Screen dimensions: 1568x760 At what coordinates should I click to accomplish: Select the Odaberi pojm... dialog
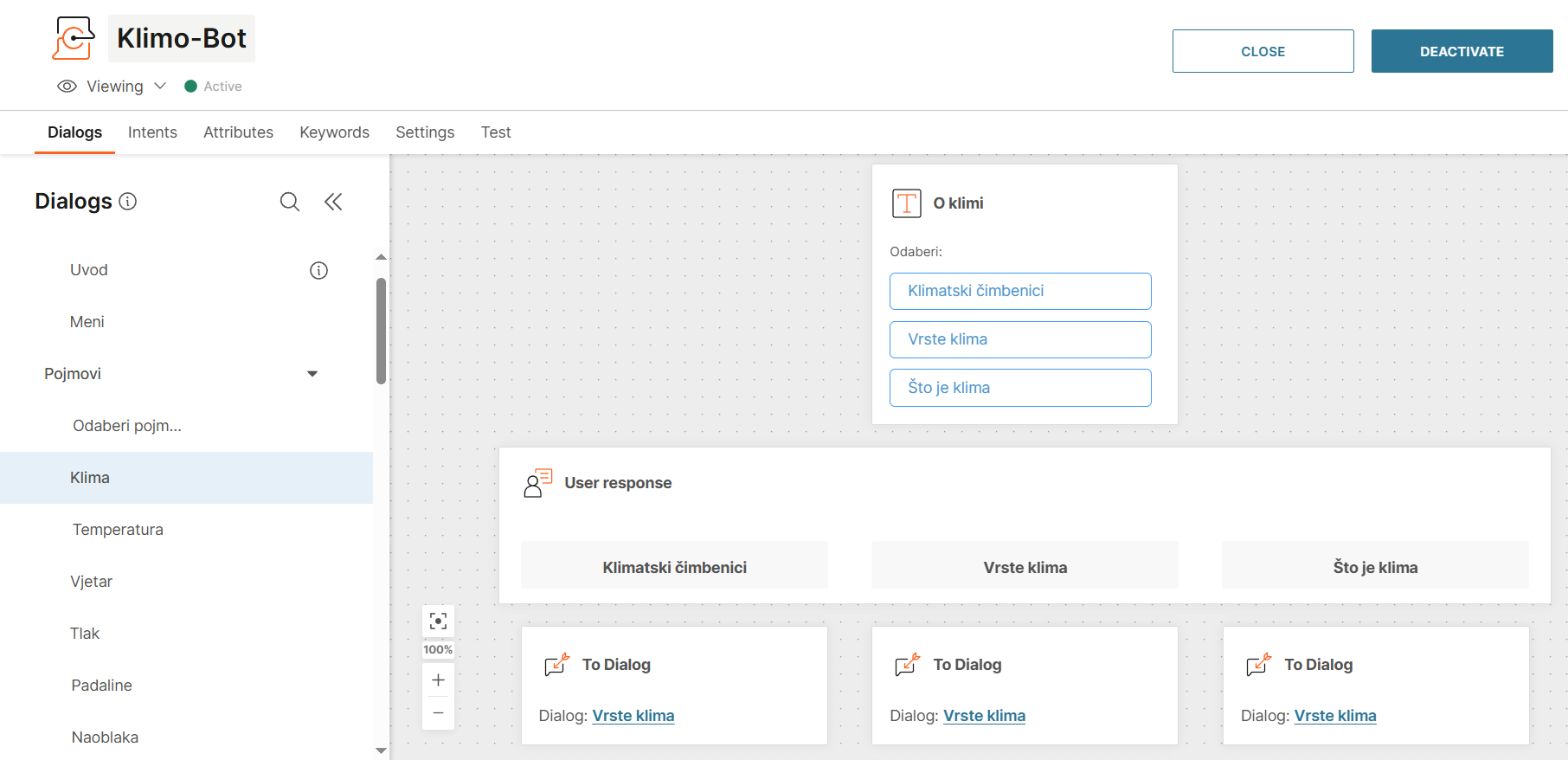pos(186,426)
